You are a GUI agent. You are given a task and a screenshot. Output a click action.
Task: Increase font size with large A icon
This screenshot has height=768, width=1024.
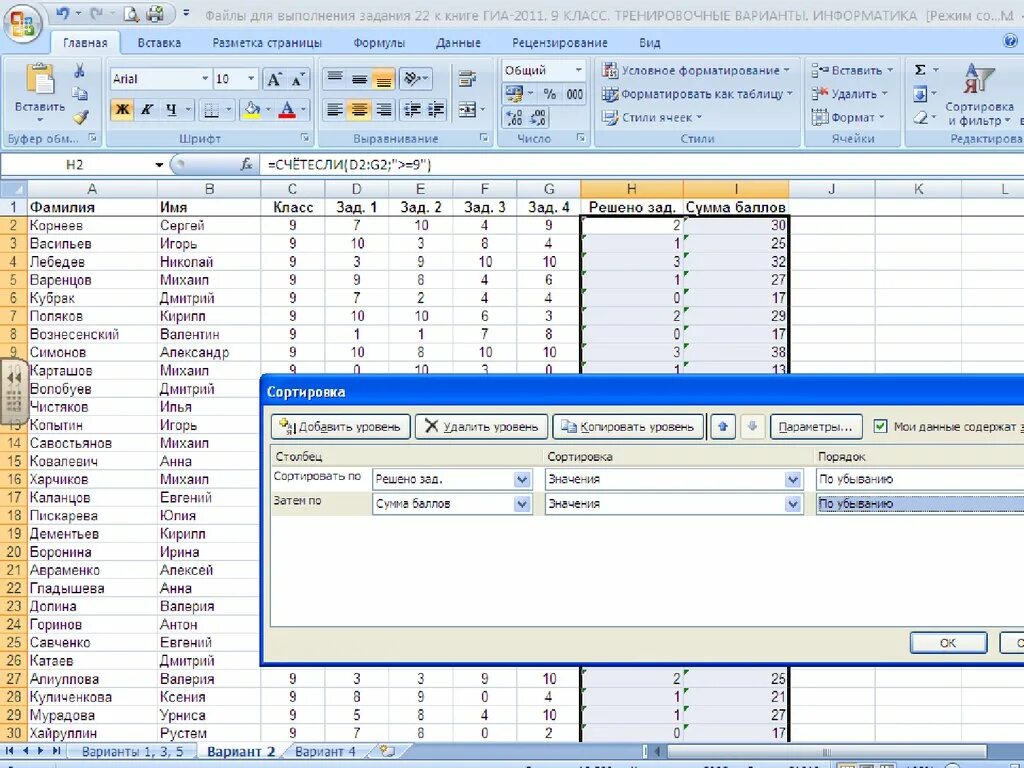(x=274, y=80)
